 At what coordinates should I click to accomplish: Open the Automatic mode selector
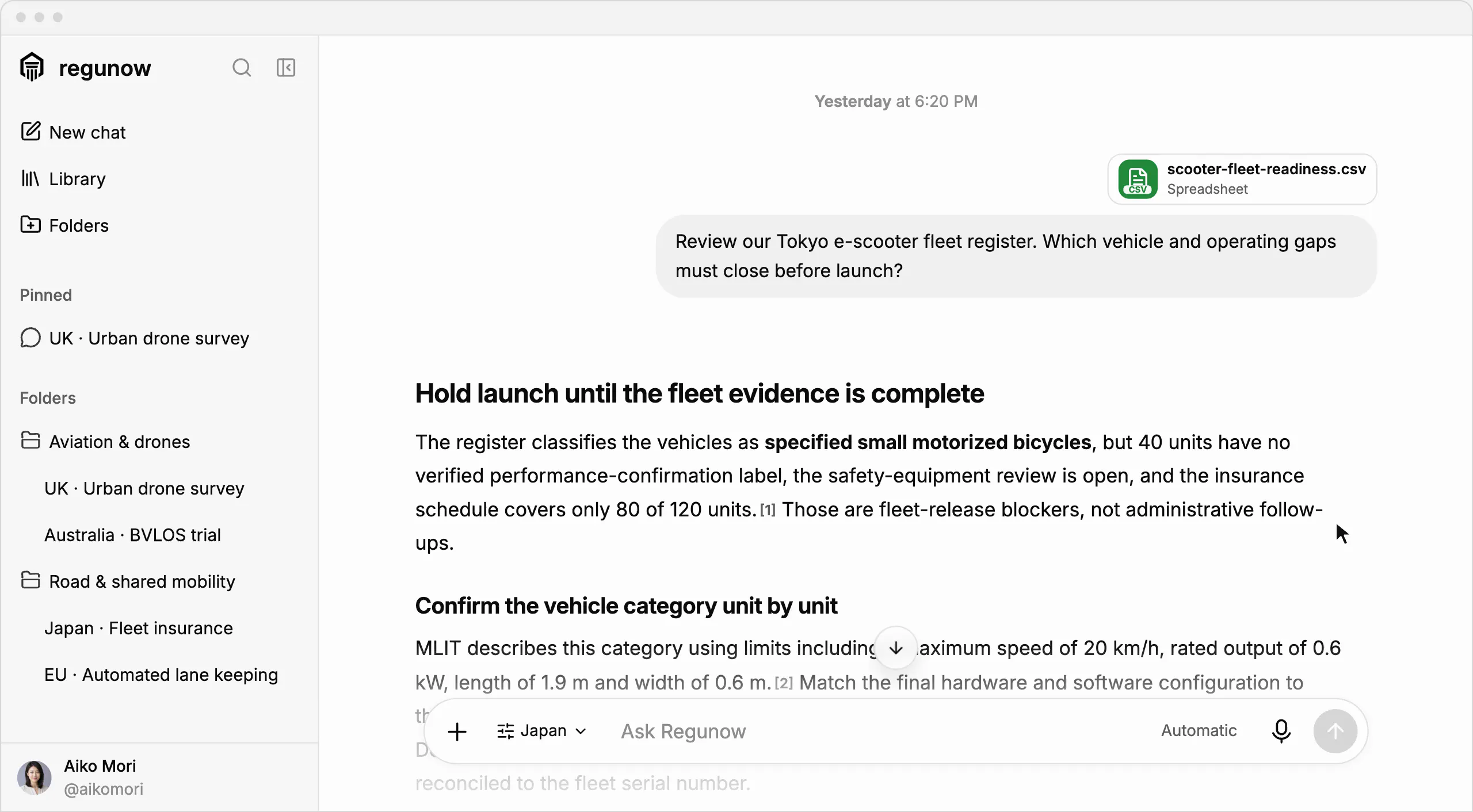pos(1199,730)
